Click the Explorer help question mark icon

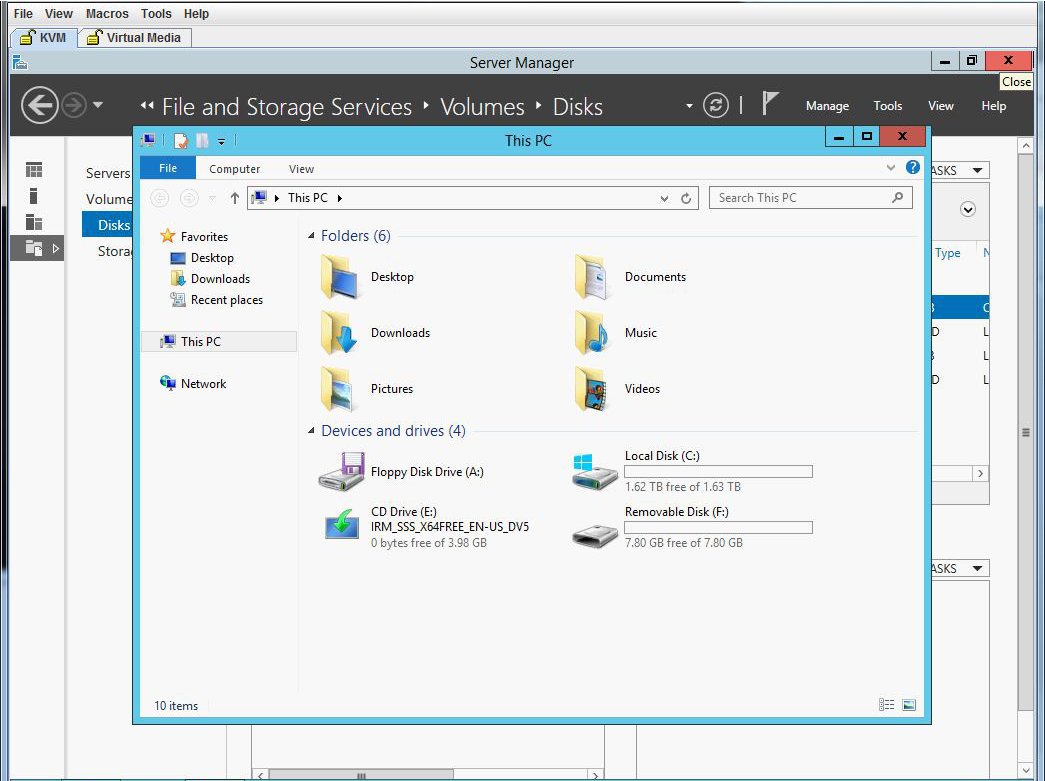coord(912,168)
